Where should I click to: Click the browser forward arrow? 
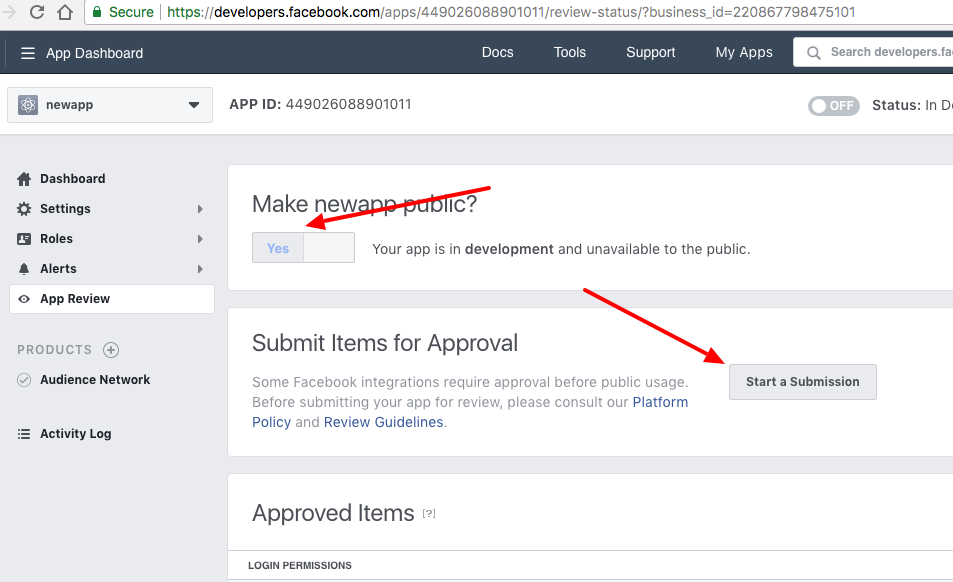point(9,12)
